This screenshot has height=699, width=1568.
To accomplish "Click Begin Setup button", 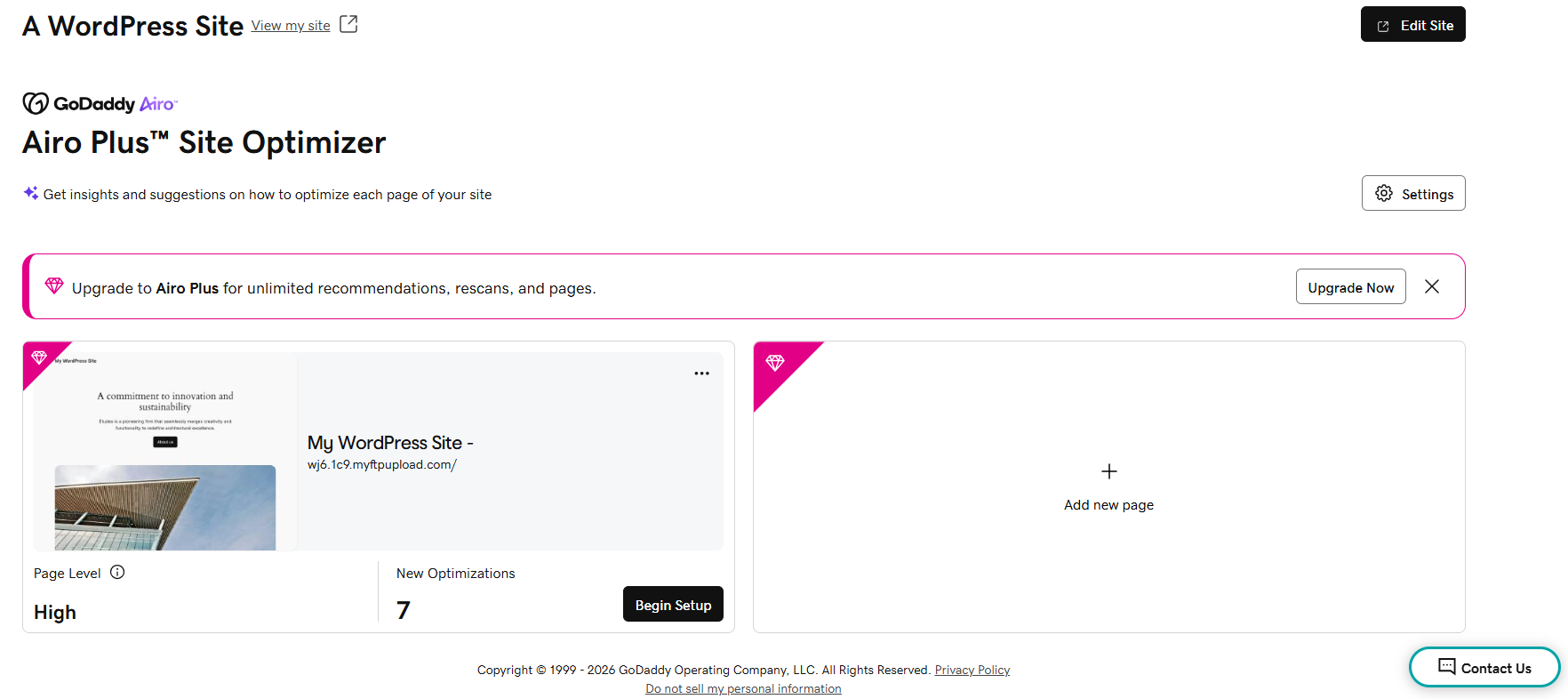I will pos(674,604).
